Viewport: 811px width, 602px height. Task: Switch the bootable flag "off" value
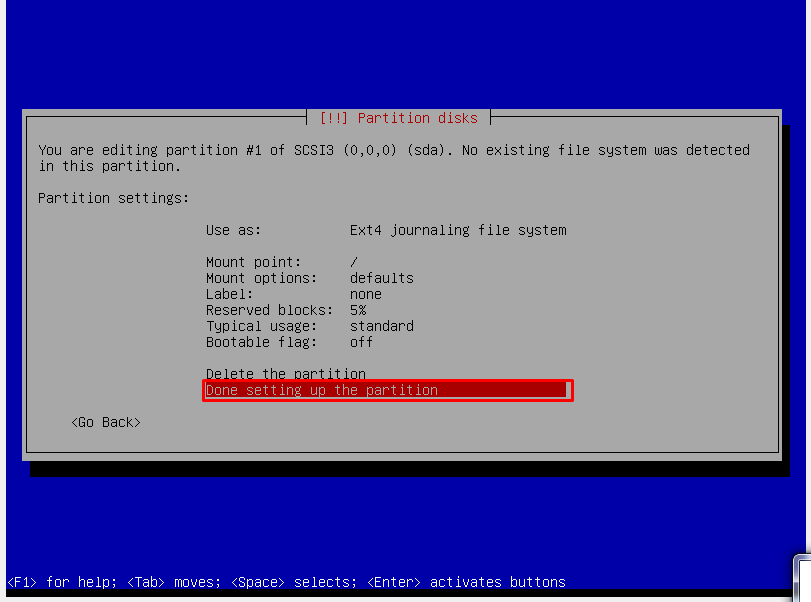(361, 342)
